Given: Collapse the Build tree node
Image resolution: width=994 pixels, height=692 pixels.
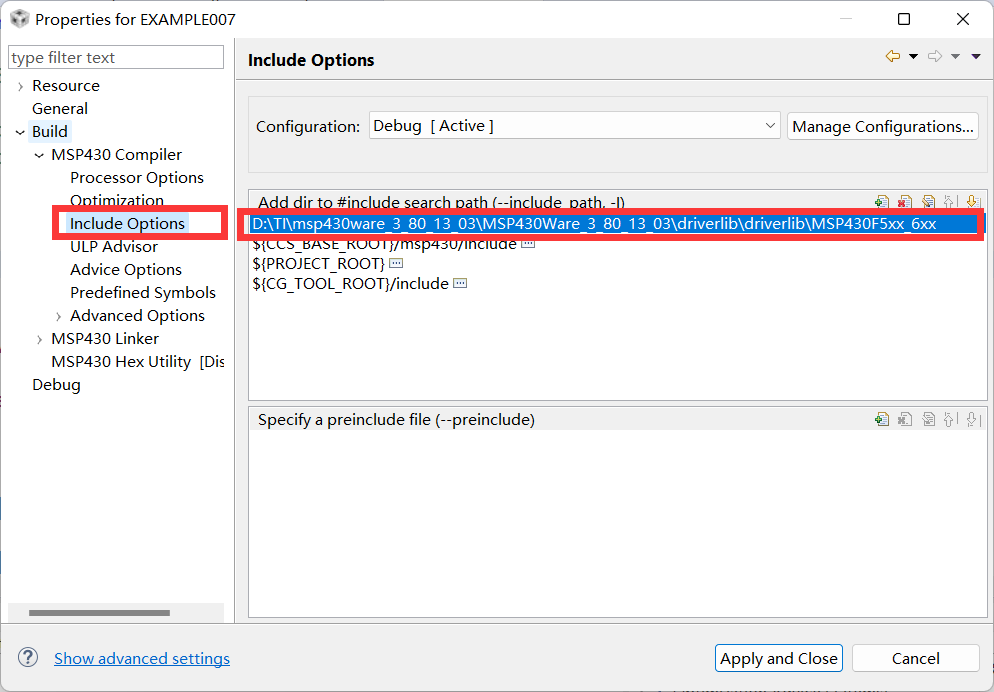Looking at the screenshot, I should (20, 132).
